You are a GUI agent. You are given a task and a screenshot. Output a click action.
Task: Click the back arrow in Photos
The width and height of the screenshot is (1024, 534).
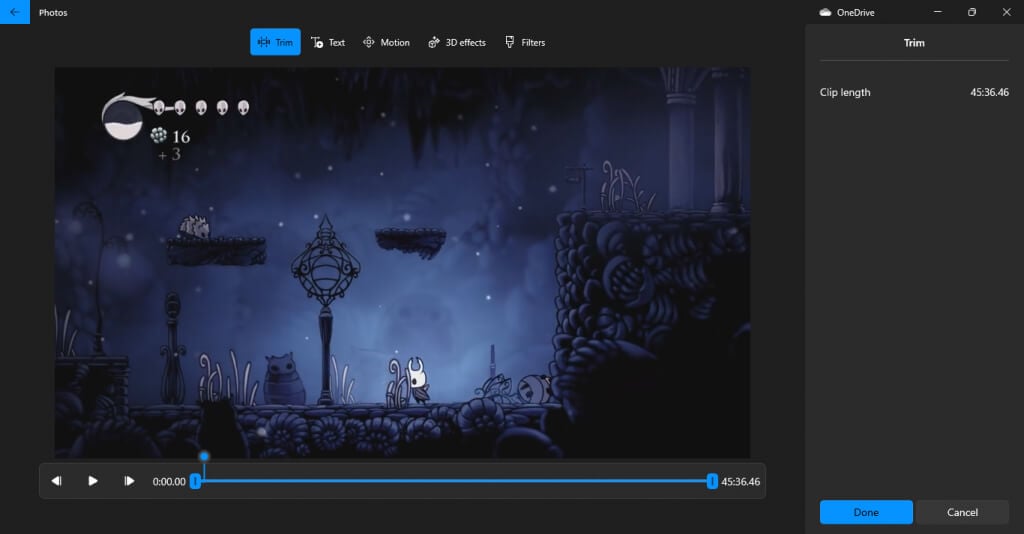click(x=14, y=12)
